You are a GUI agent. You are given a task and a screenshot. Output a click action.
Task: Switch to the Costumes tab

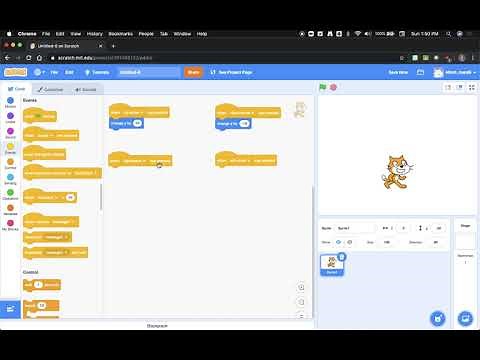pyautogui.click(x=50, y=89)
